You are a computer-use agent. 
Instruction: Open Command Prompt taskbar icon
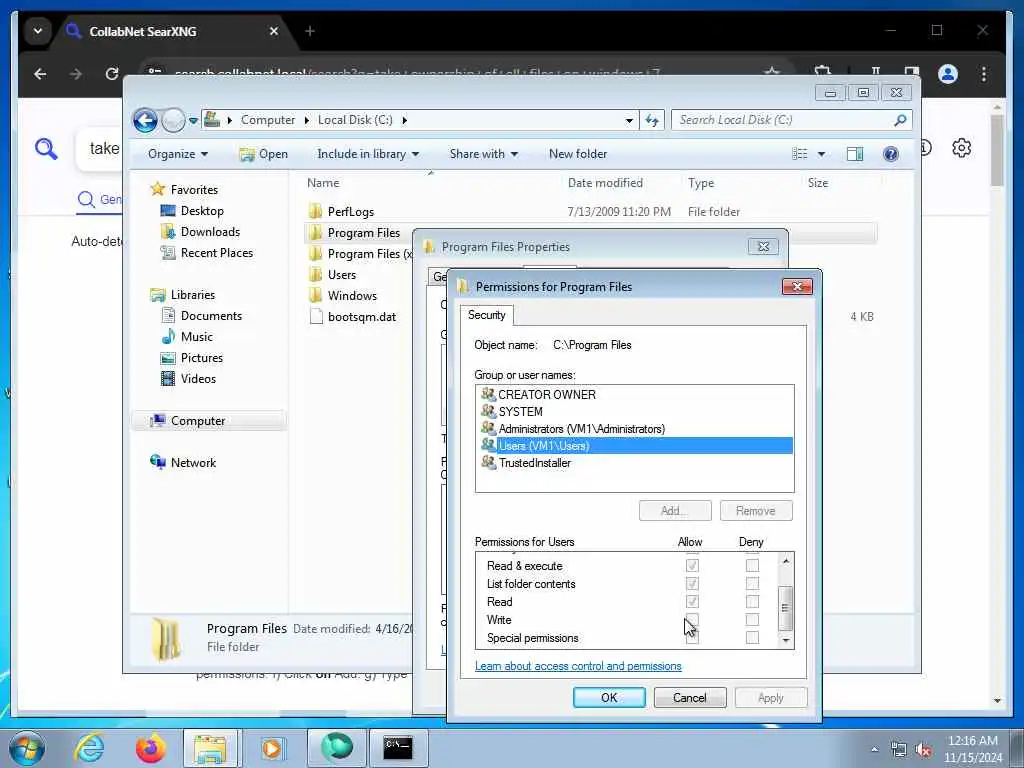(x=398, y=748)
